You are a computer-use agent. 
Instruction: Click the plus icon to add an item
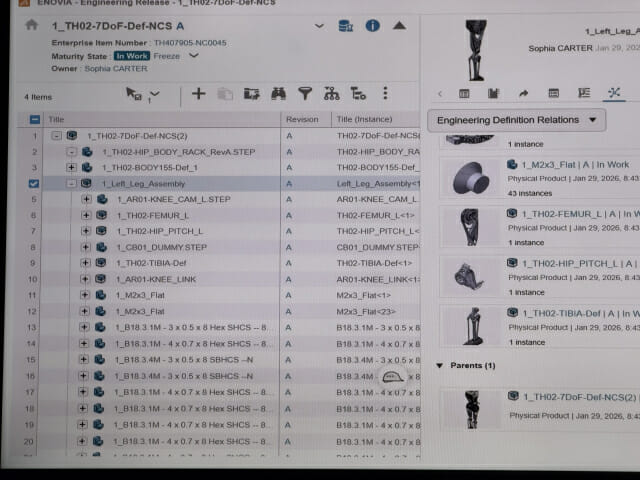pyautogui.click(x=198, y=93)
